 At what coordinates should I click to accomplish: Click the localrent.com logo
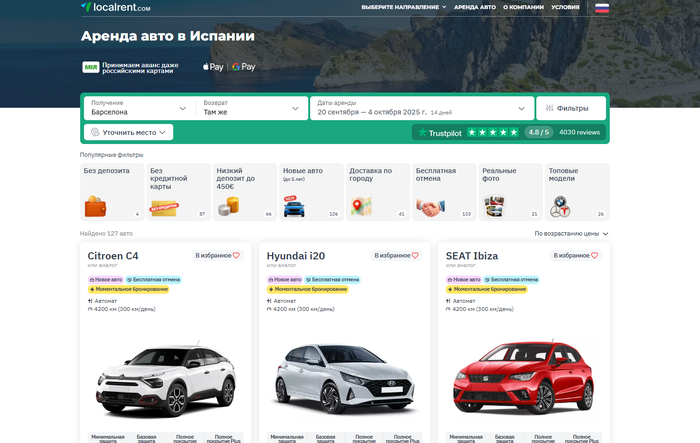pyautogui.click(x=116, y=7)
